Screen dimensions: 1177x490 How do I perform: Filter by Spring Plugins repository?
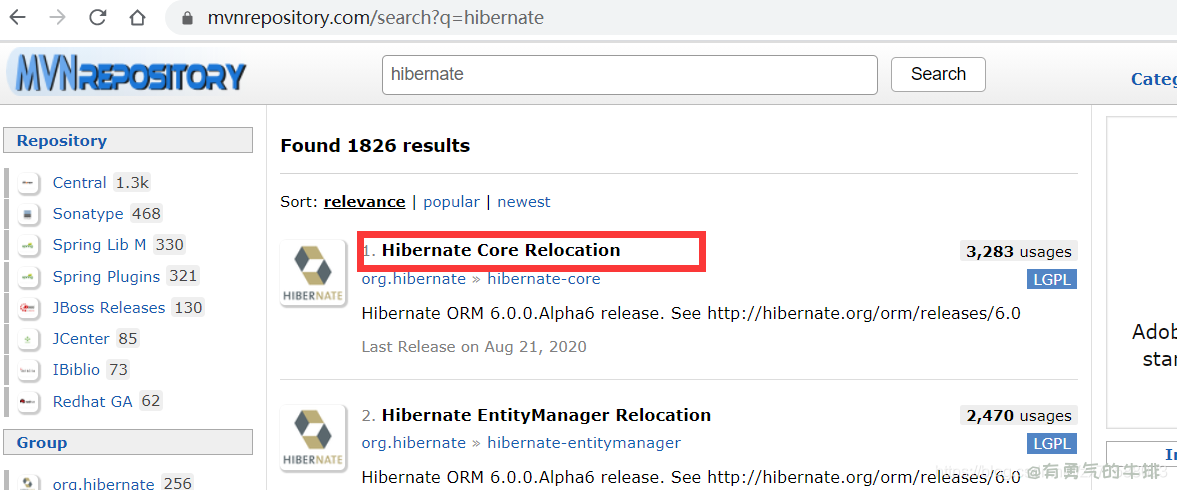pyautogui.click(x=106, y=277)
